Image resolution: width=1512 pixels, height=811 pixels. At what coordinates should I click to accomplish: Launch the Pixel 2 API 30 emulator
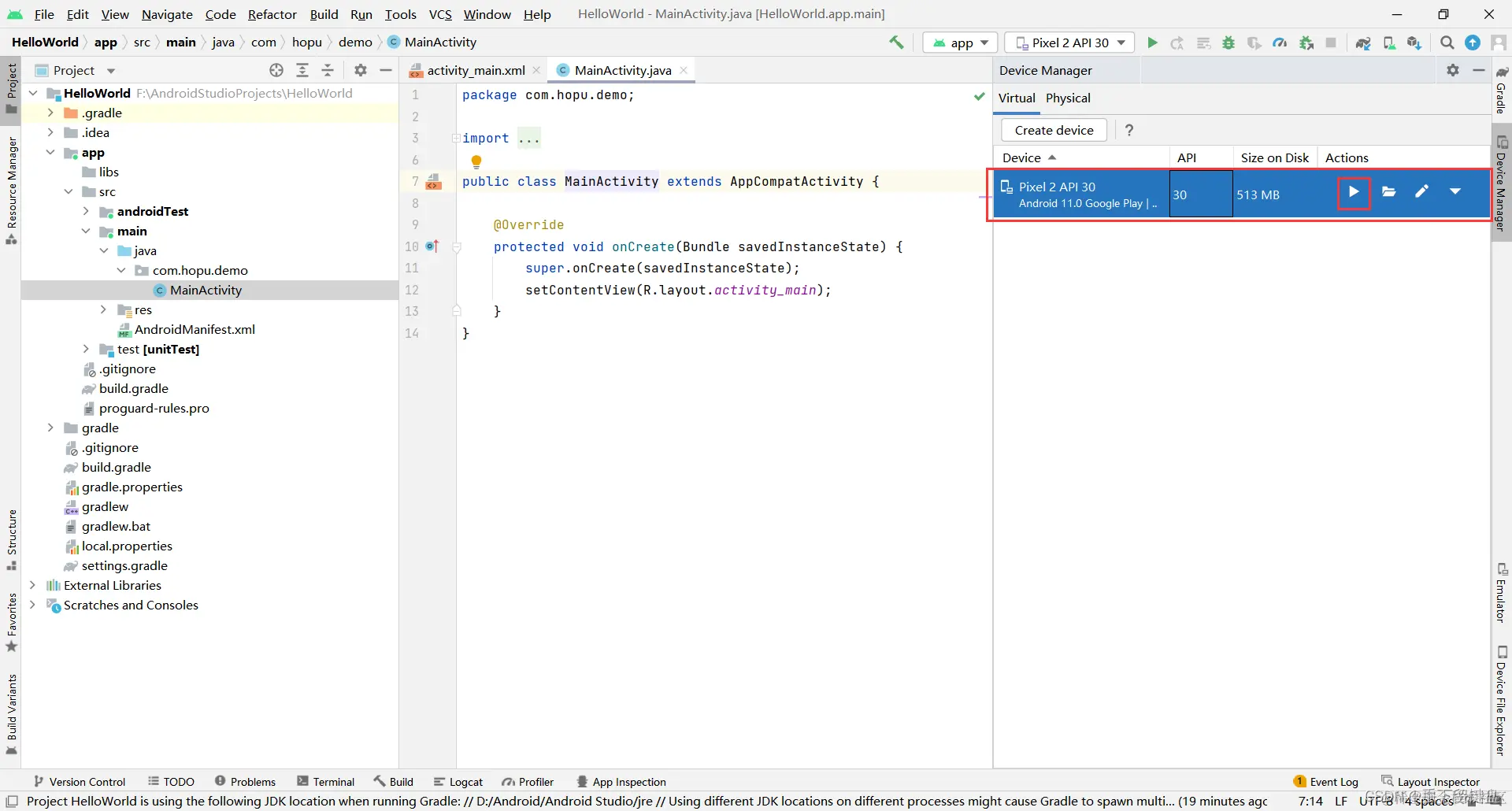[x=1354, y=192]
